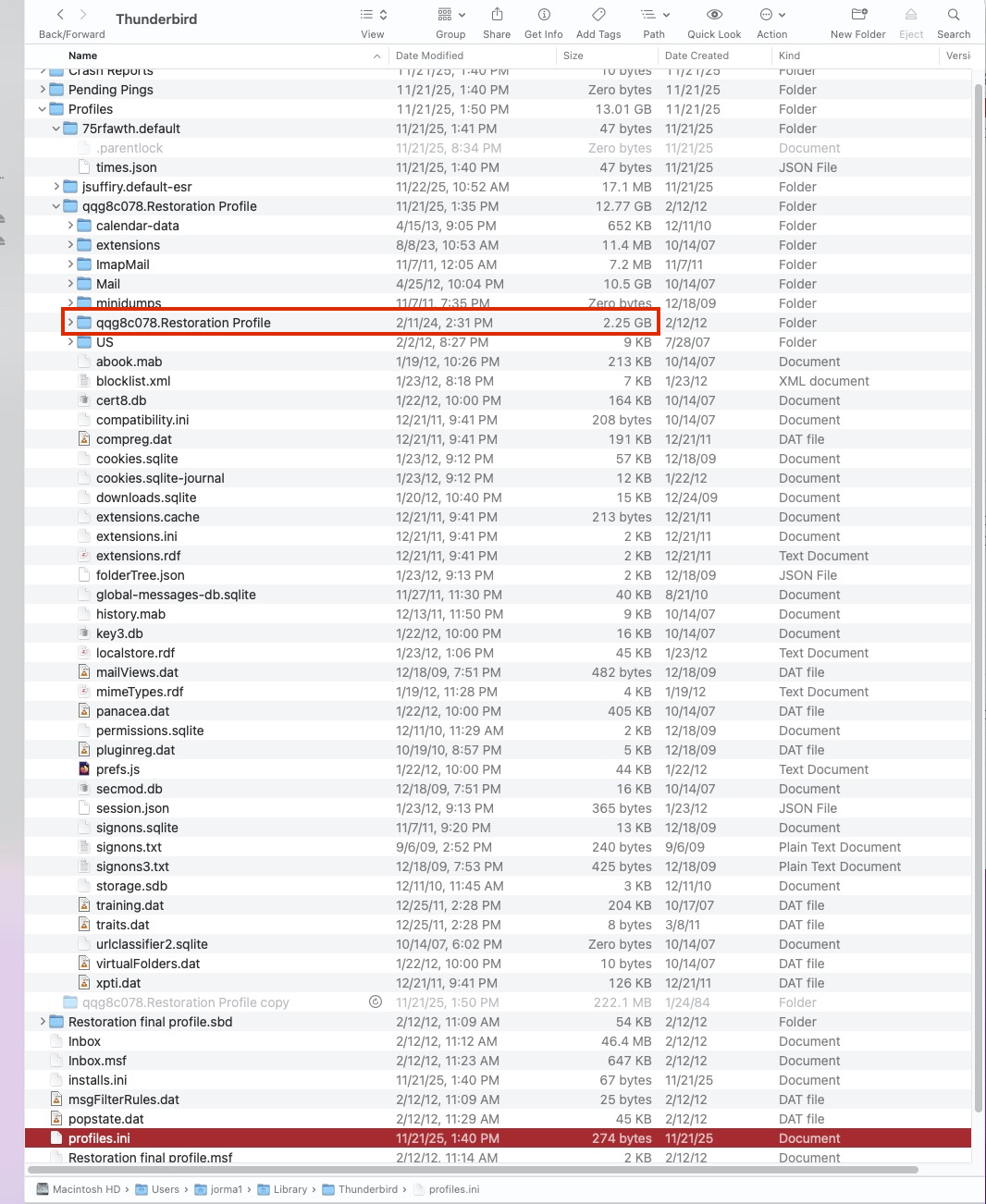Open the Path dropdown menu
This screenshot has width=986, height=1204.
click(654, 15)
